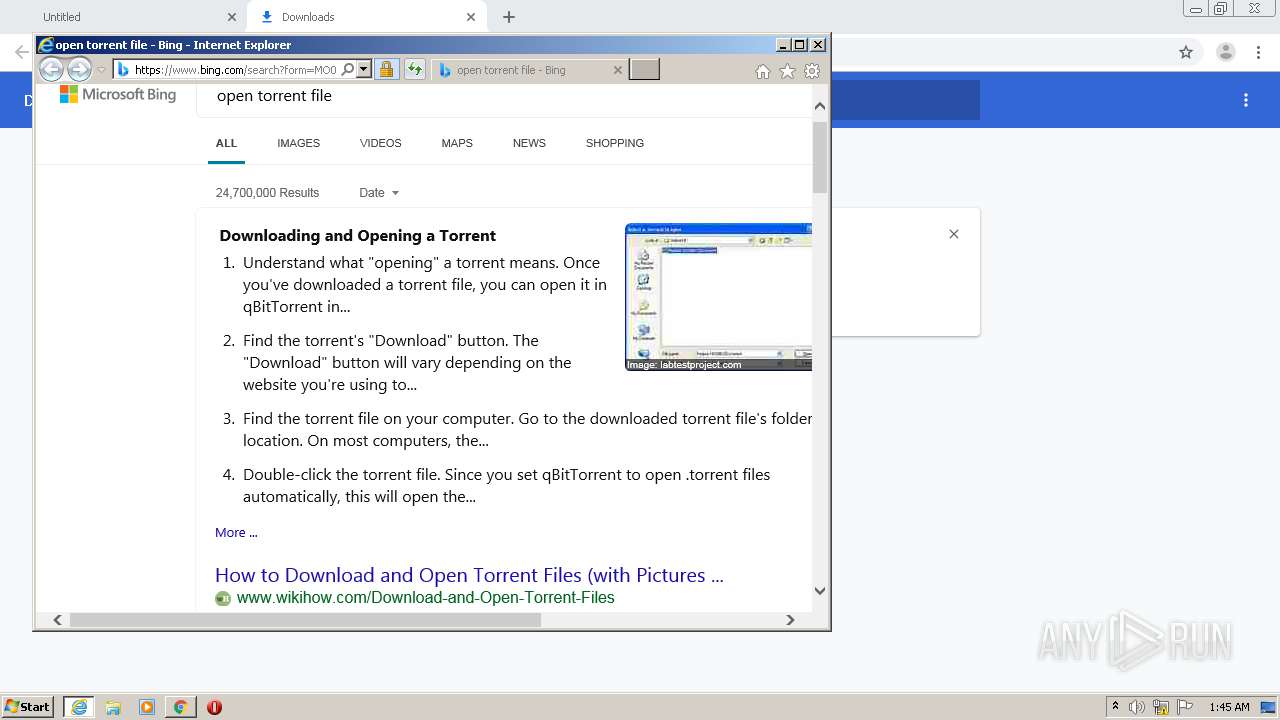
Task: Click the vertical scrollbar down arrow
Action: pyautogui.click(x=820, y=591)
